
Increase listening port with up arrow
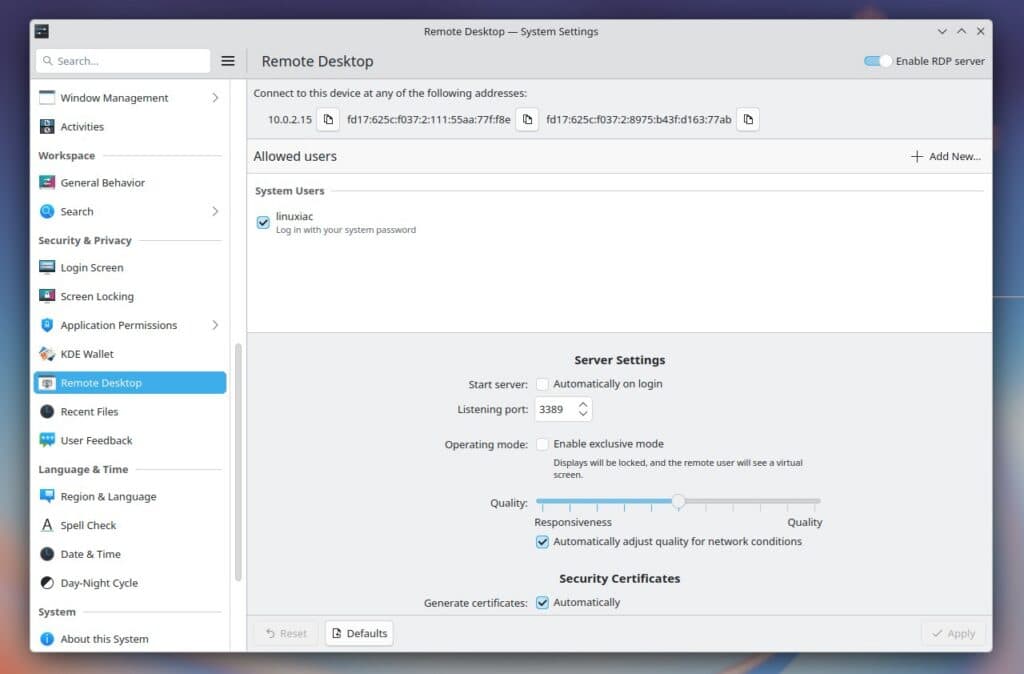pyautogui.click(x=583, y=404)
